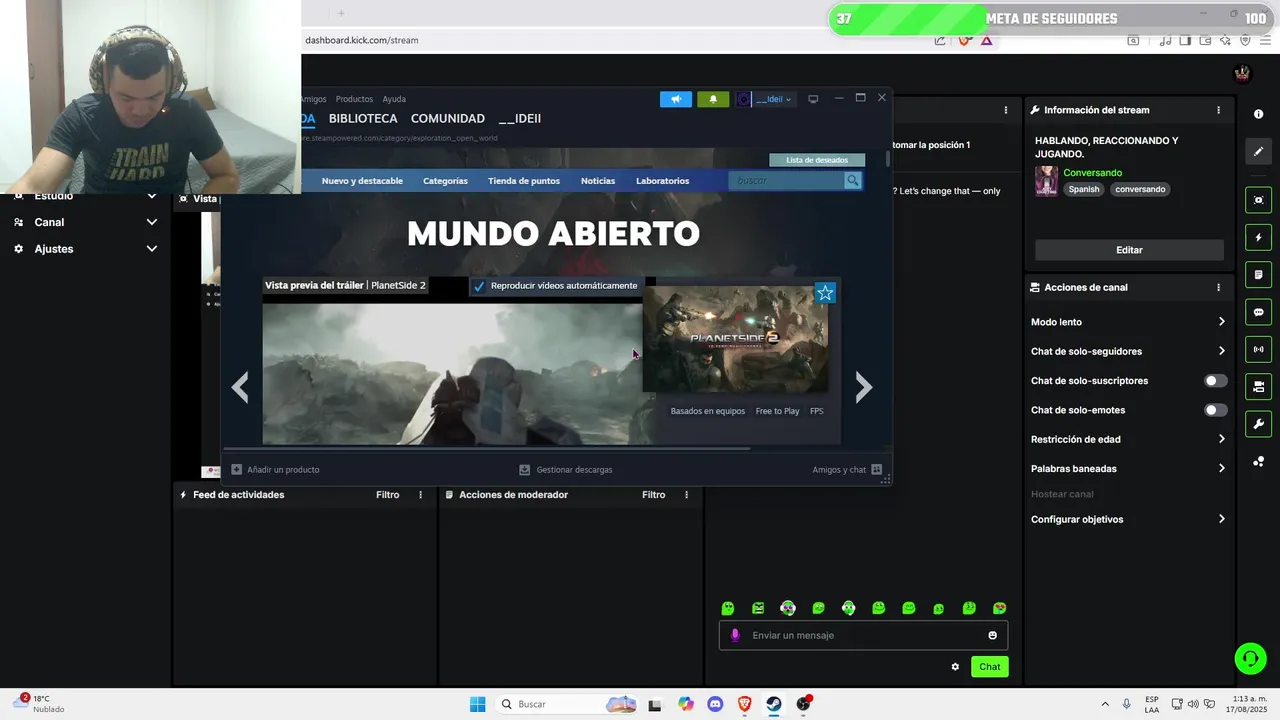Expand the Canal sidebar section

(85, 222)
